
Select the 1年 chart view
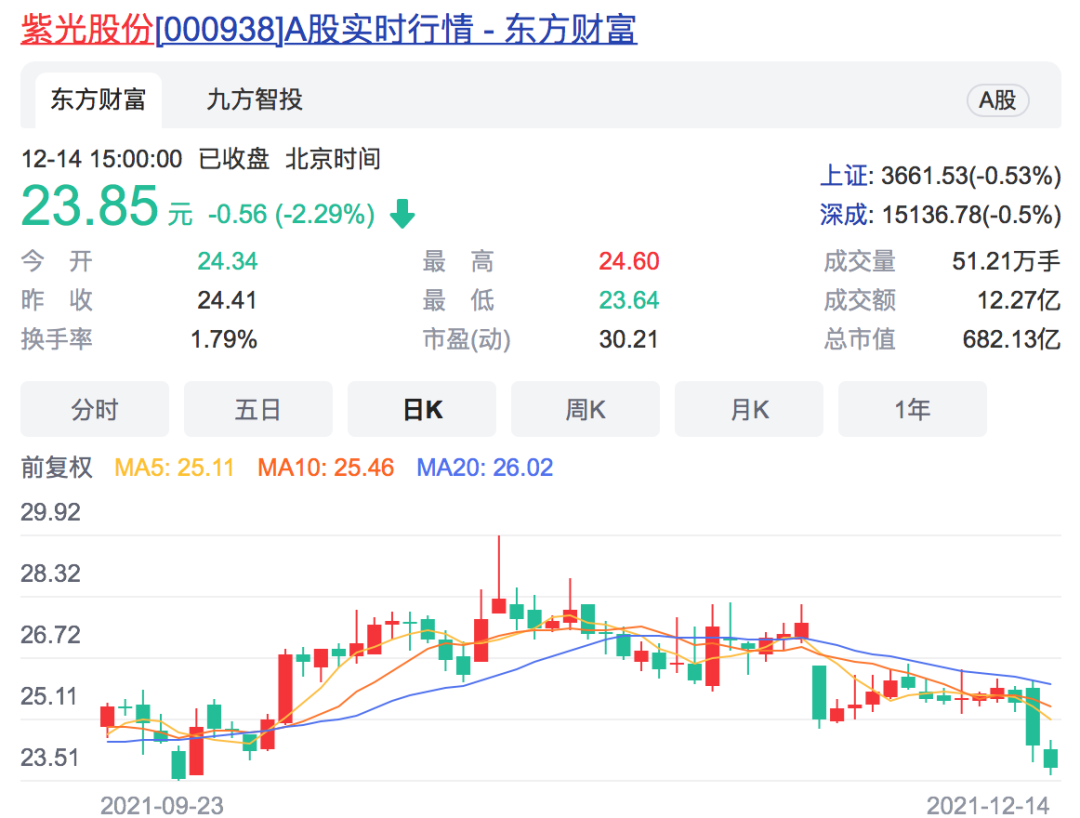[912, 408]
